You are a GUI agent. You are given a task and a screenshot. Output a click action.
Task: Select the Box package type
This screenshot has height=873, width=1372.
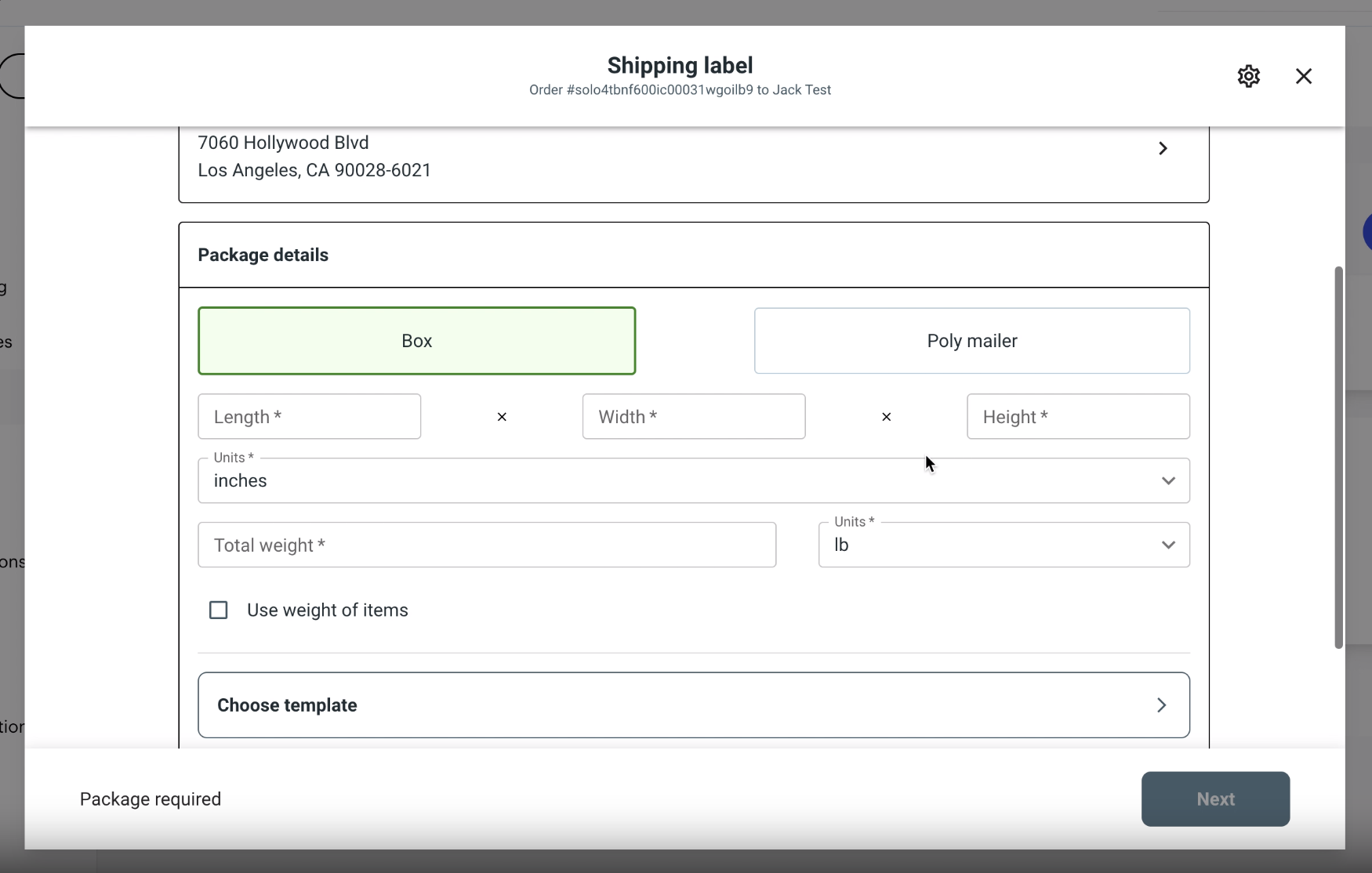tap(417, 341)
